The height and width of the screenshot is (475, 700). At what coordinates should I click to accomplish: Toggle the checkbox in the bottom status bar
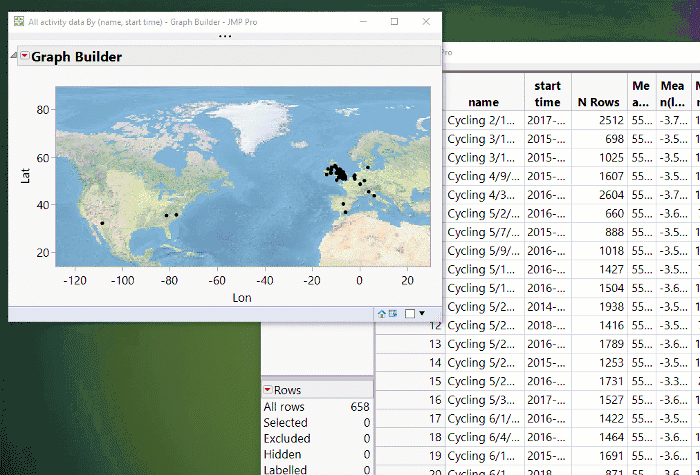click(410, 313)
